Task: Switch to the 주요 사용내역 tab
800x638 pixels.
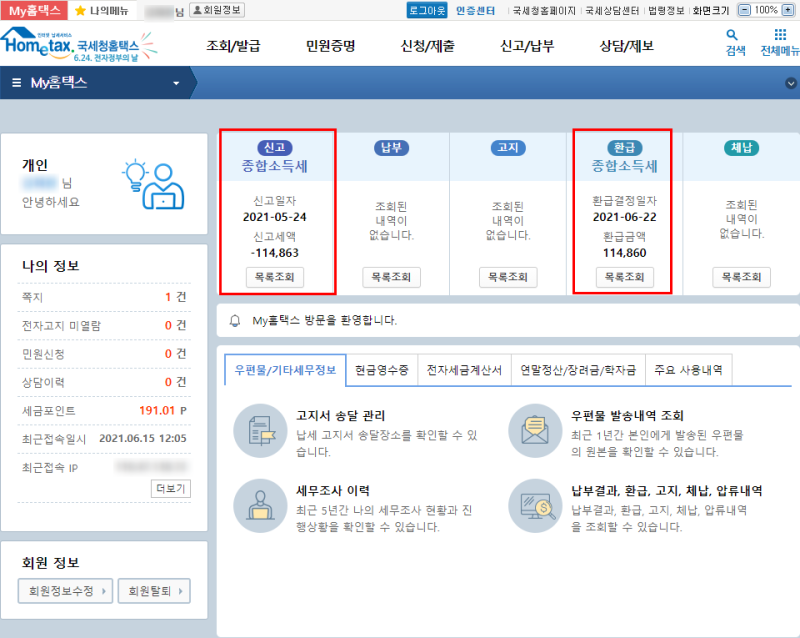Action: click(688, 370)
